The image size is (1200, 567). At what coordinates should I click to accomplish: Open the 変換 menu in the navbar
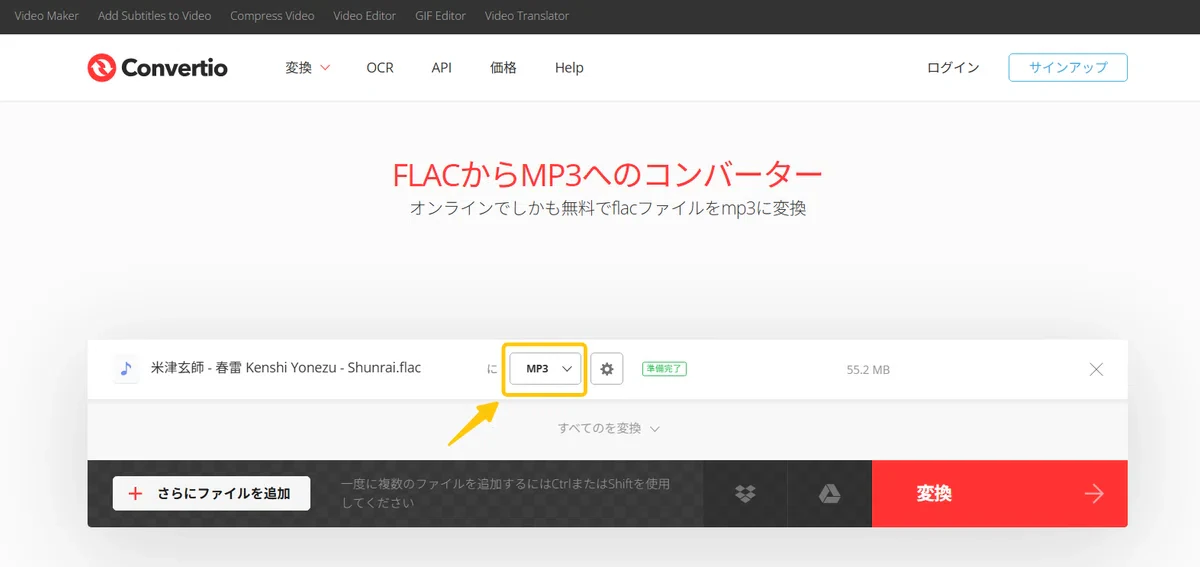[308, 68]
